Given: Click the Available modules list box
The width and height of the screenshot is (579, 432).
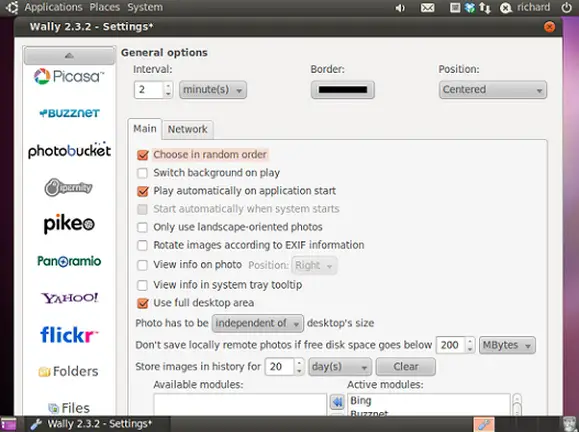Looking at the screenshot, I should click(x=240, y=405).
